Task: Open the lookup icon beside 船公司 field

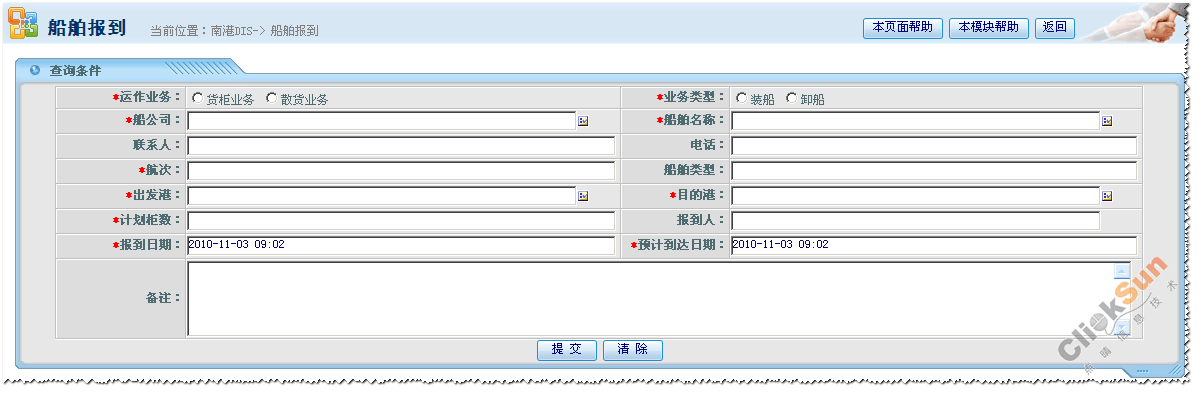Action: [x=583, y=121]
